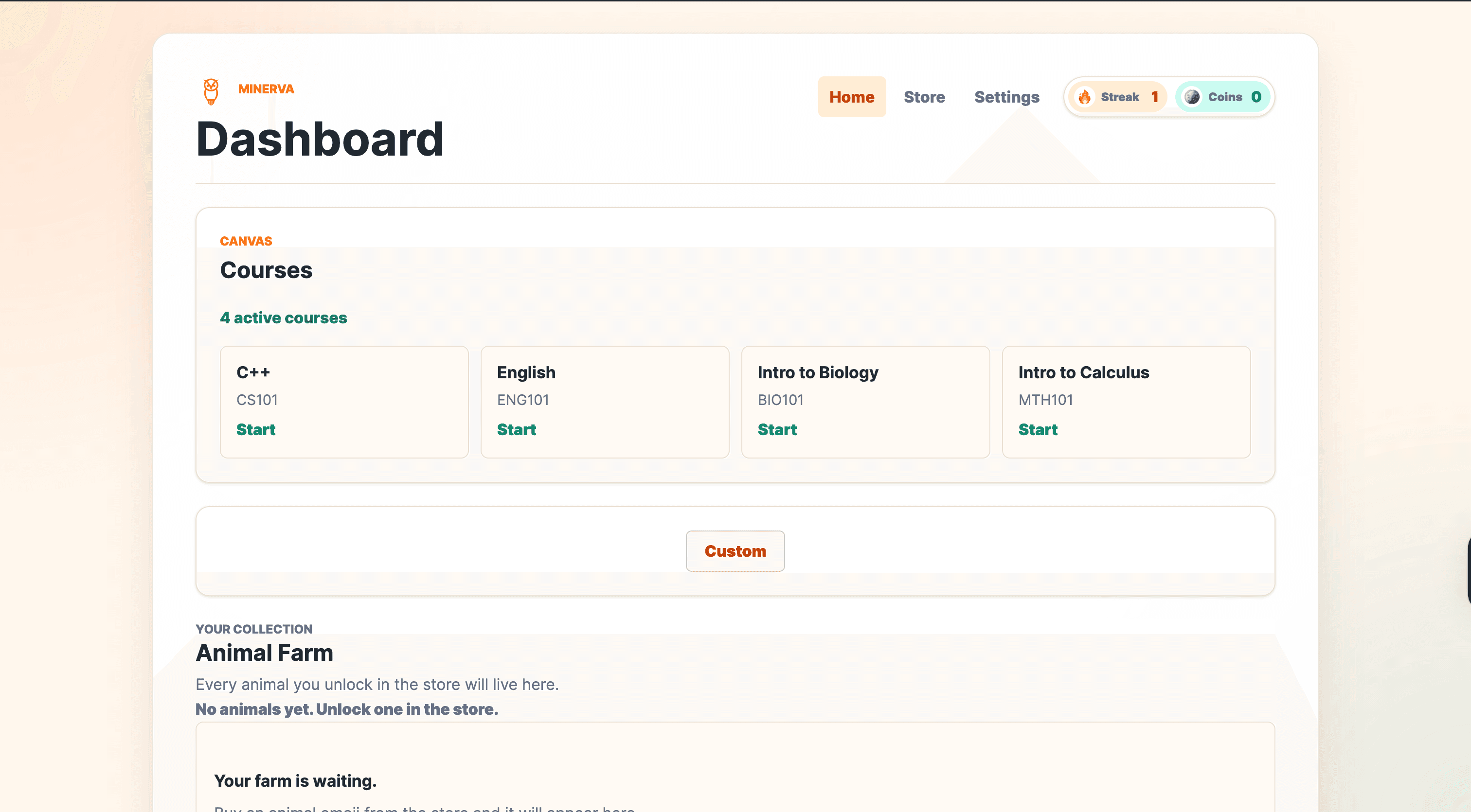Open the Home tab
The image size is (1471, 812).
851,97
